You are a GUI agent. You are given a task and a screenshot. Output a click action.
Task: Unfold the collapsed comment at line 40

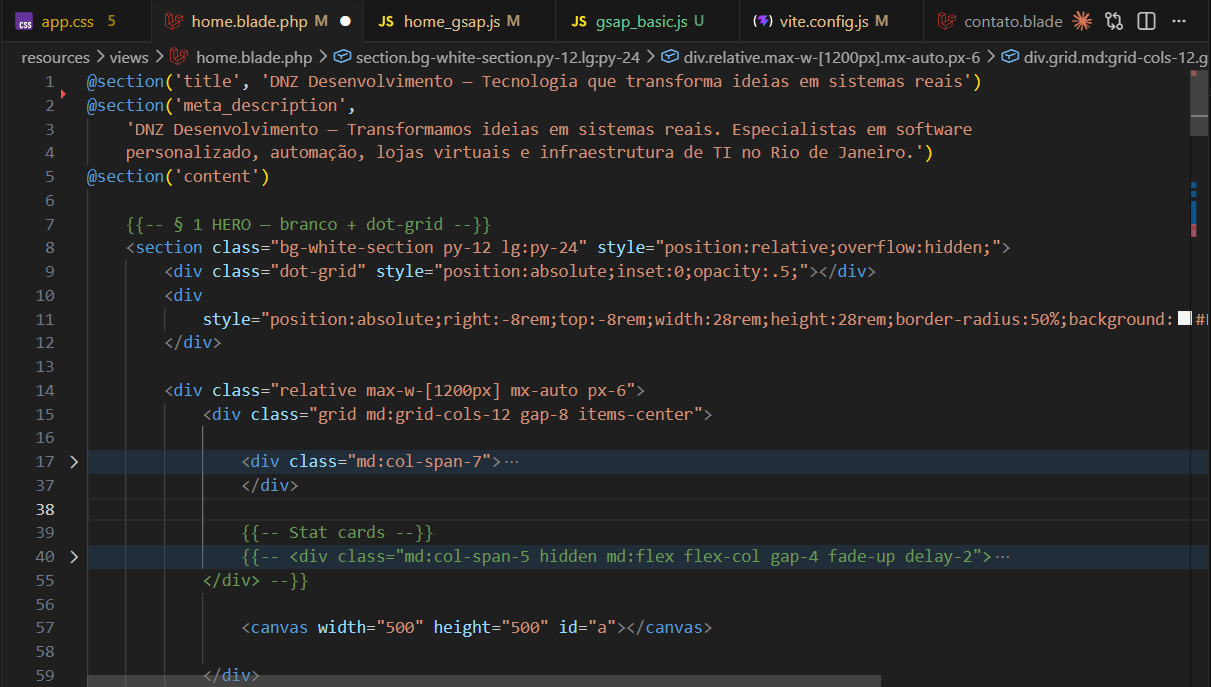click(73, 557)
